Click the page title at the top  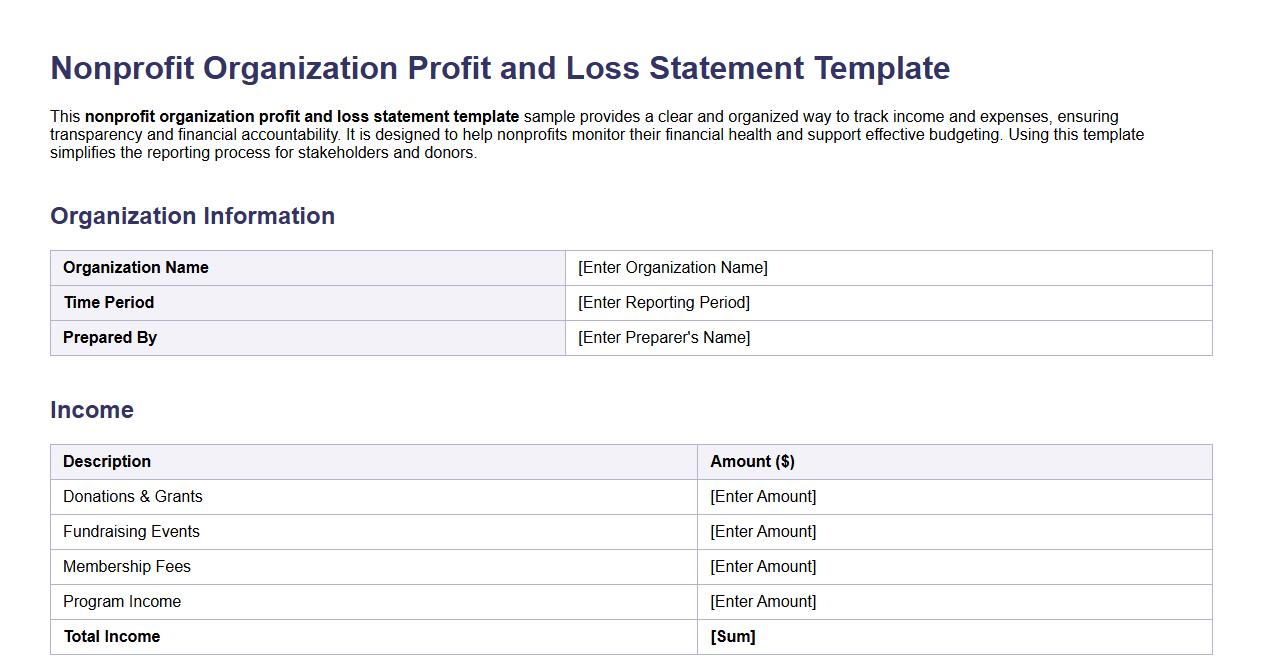pos(500,68)
